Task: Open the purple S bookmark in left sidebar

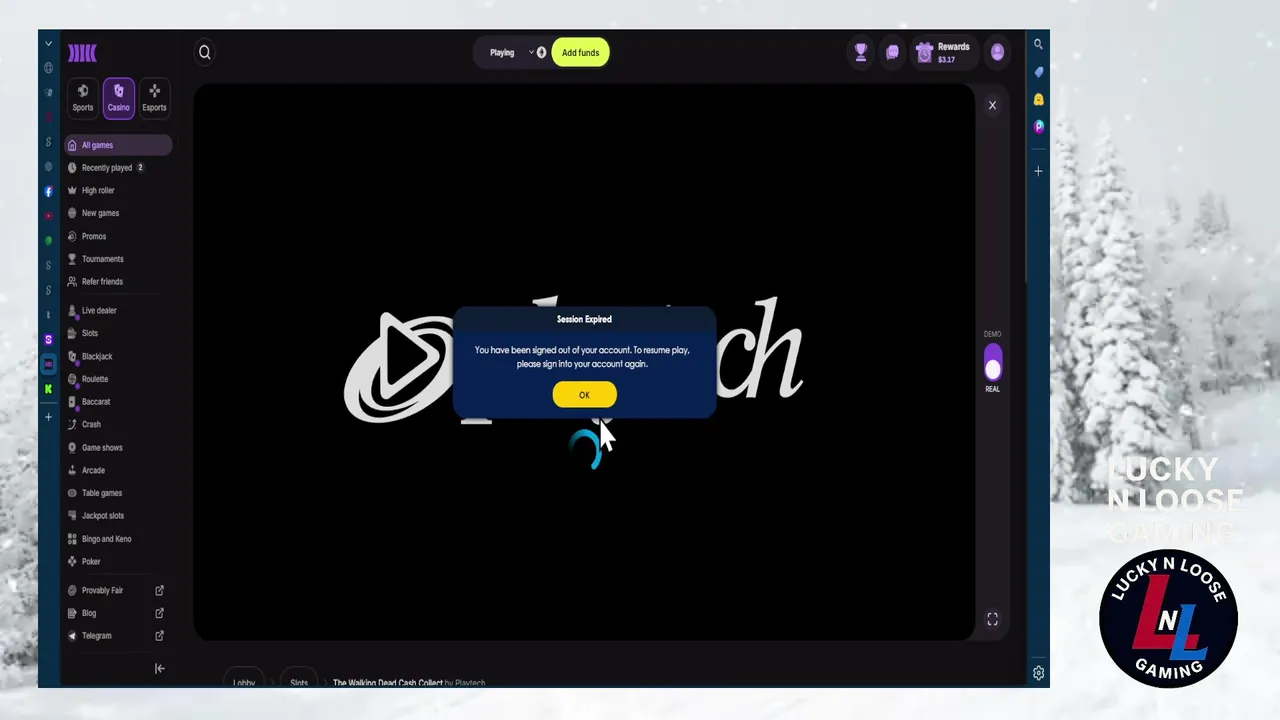Action: pos(48,340)
